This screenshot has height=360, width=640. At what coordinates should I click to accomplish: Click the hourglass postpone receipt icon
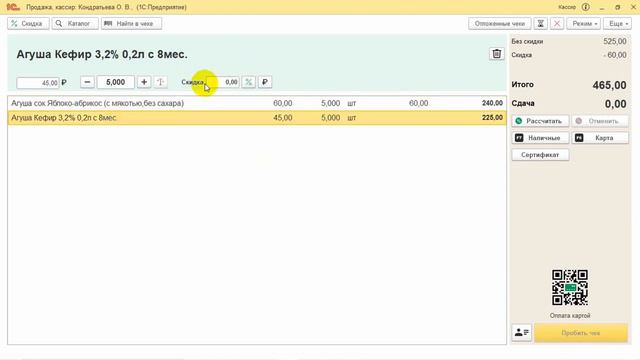[x=540, y=24]
